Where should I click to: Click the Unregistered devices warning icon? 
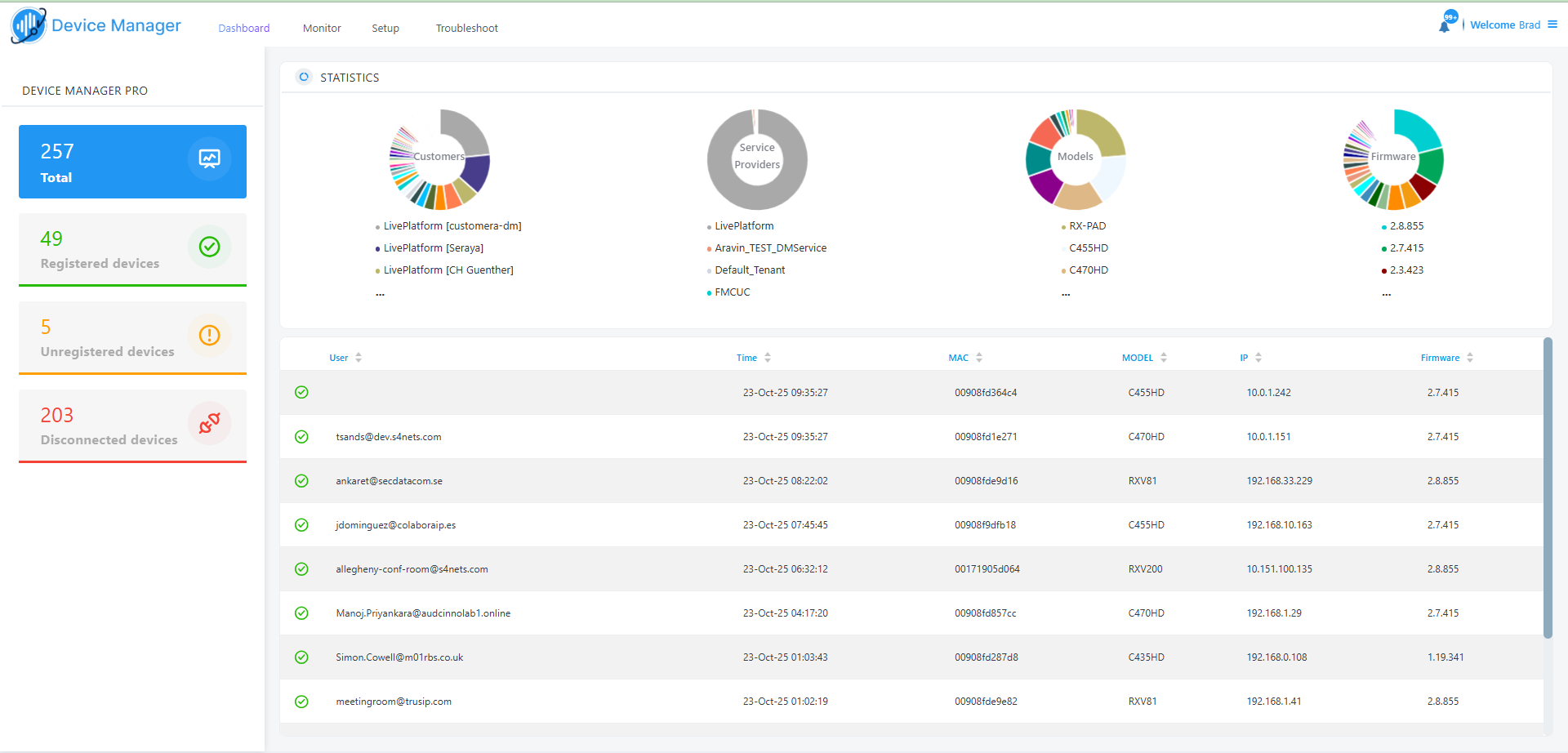point(209,335)
